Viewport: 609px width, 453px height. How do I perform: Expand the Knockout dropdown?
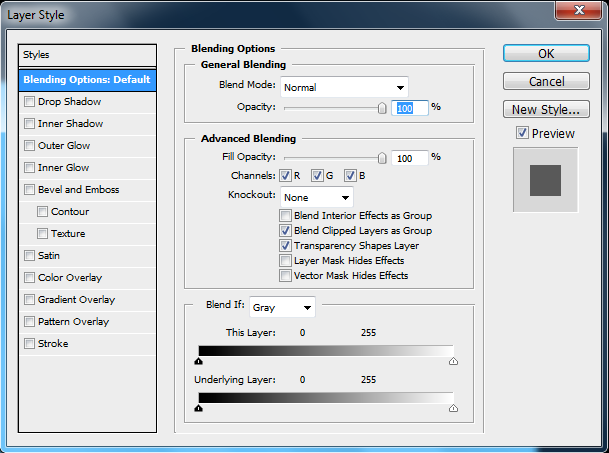[x=317, y=197]
